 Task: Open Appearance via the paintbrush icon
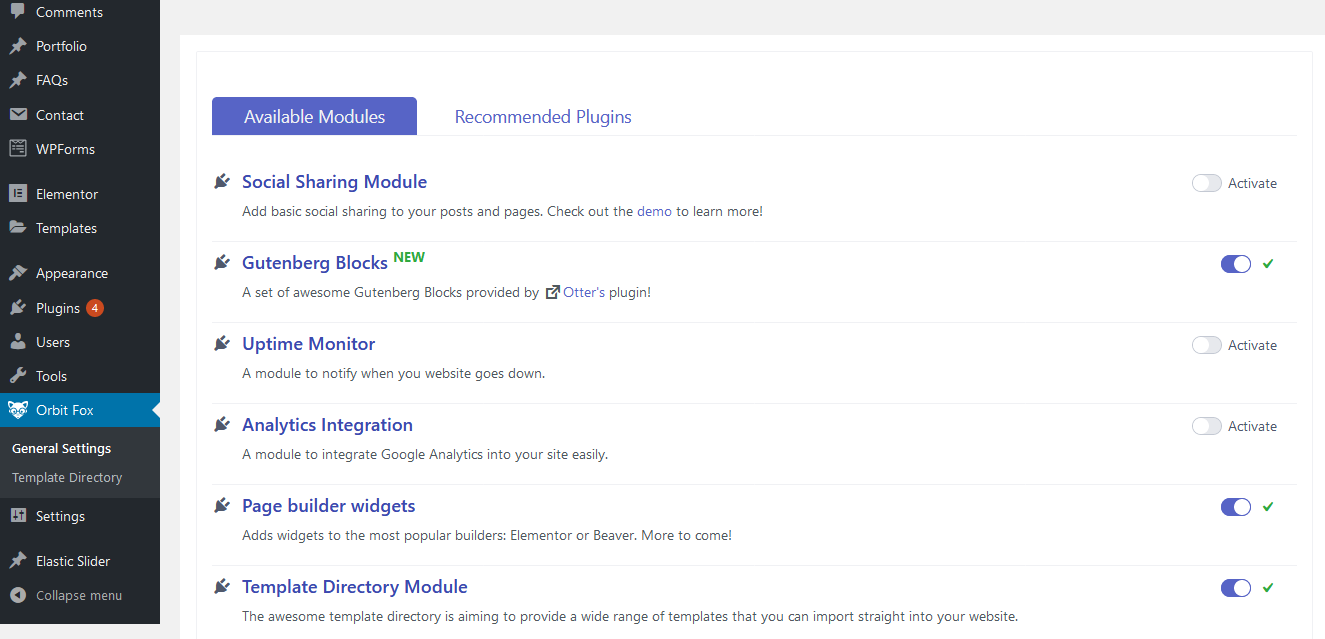[18, 273]
